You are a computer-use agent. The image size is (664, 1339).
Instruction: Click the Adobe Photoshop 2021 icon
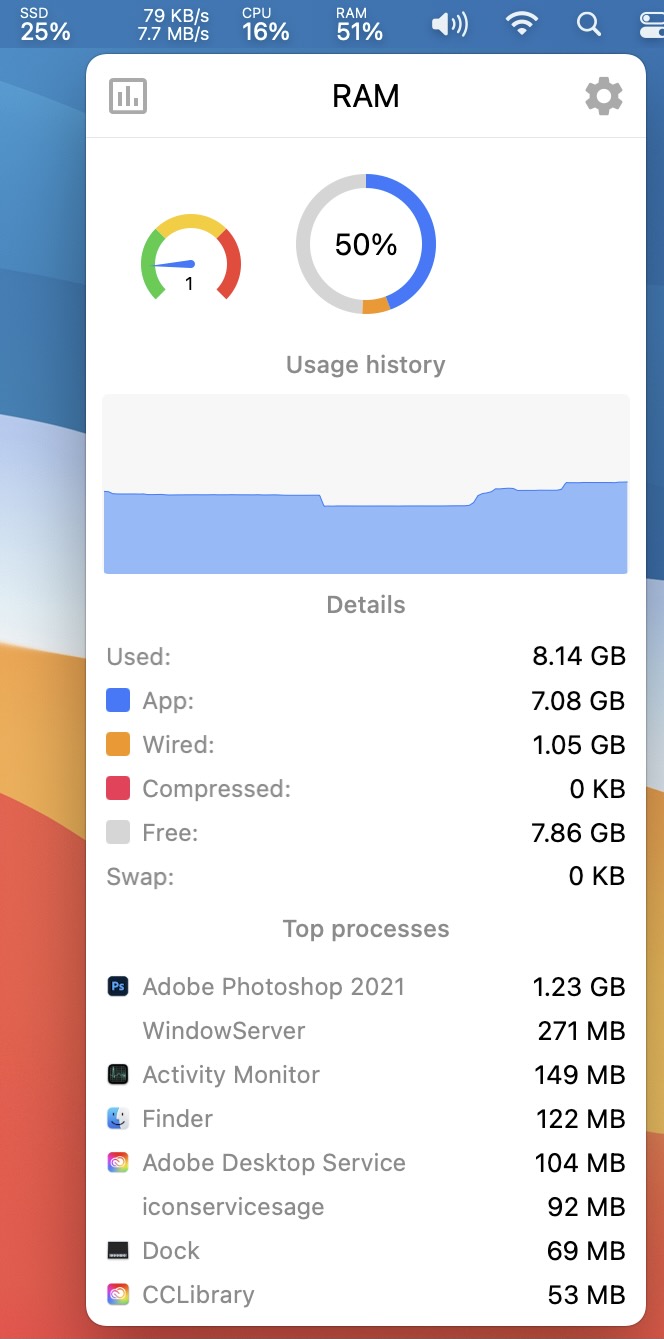[118, 987]
